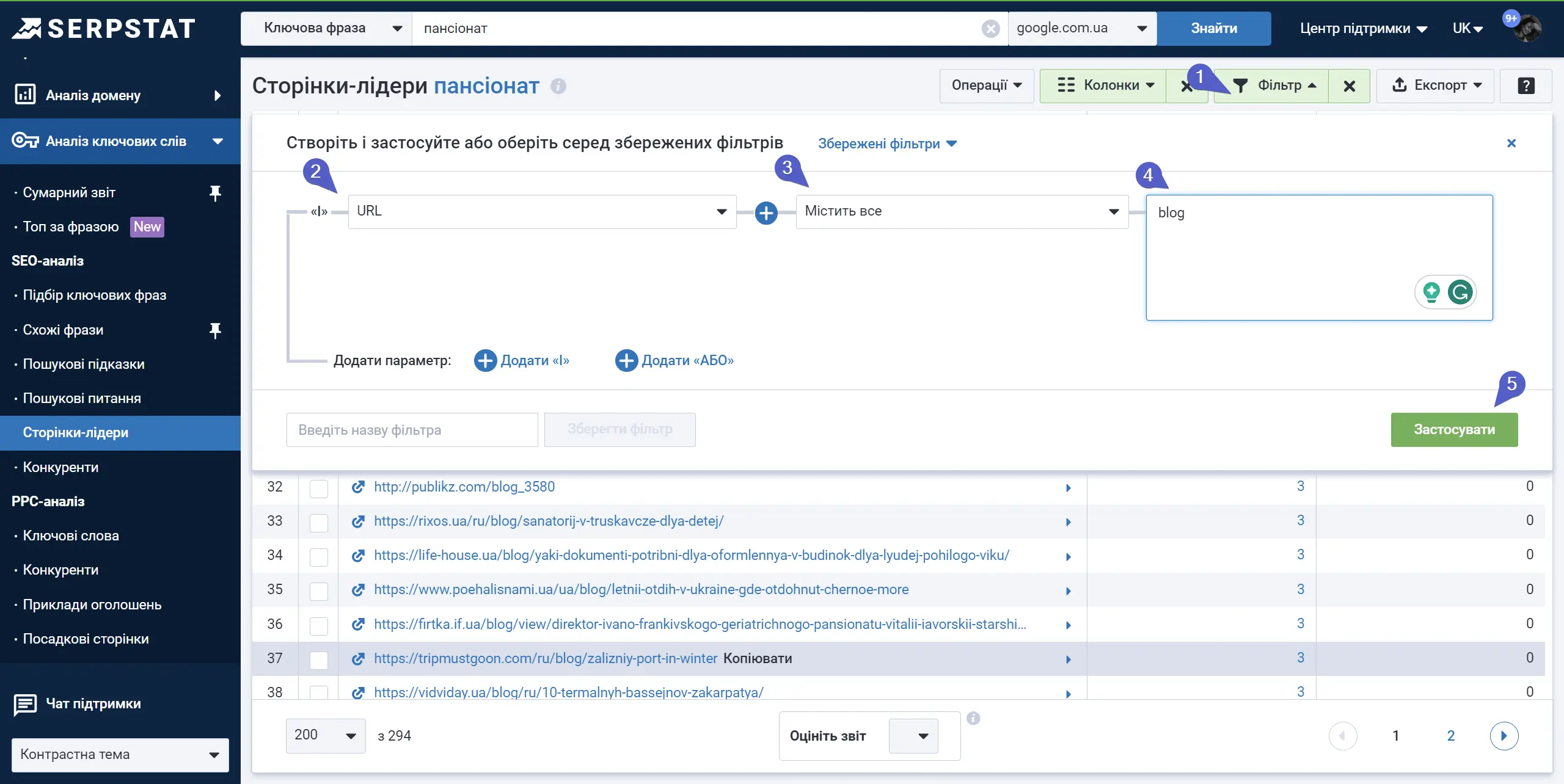The image size is (1564, 784).
Task: Select checkbox for row 35
Action: click(319, 591)
